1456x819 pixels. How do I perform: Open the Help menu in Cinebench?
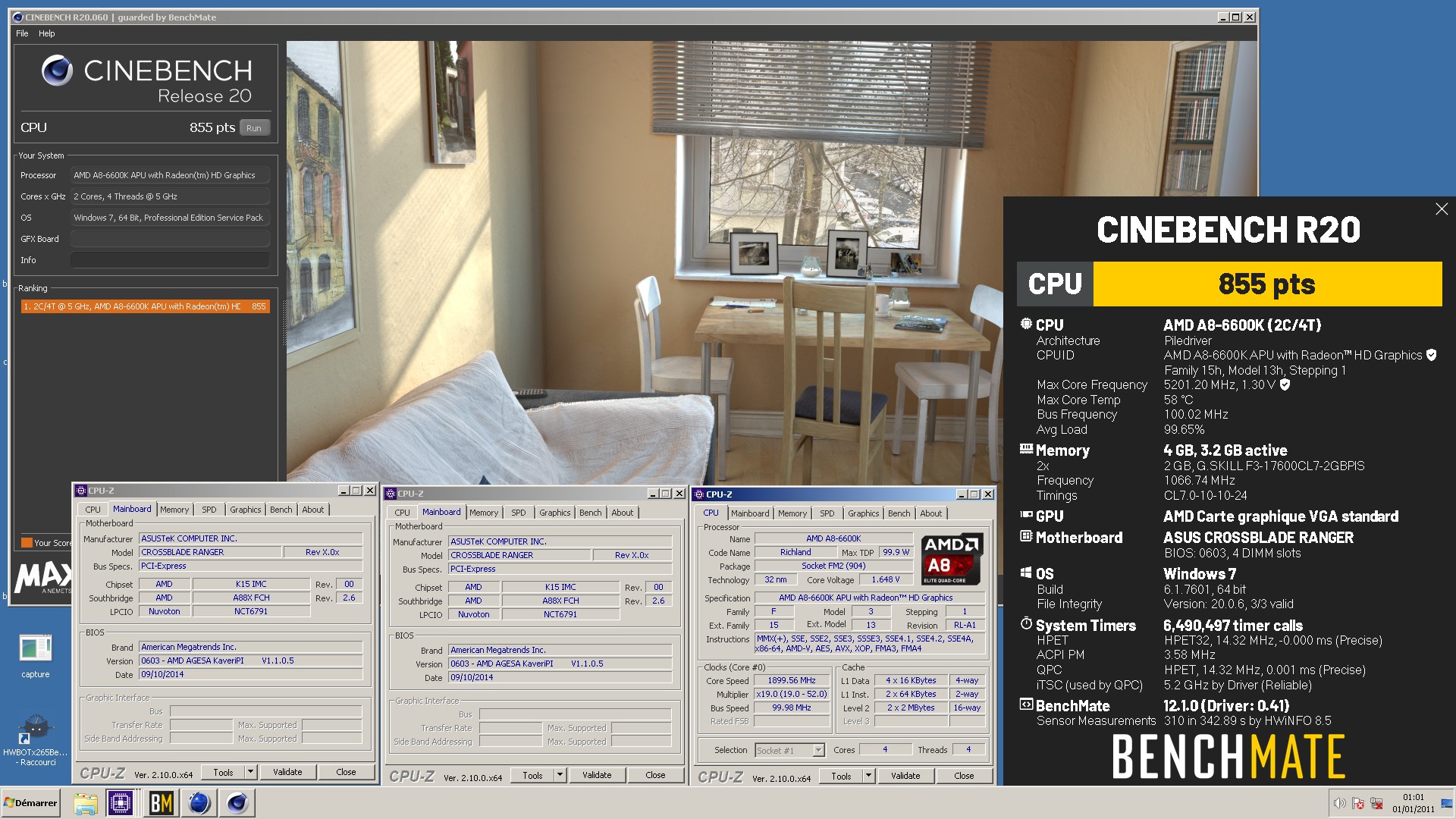[x=47, y=33]
